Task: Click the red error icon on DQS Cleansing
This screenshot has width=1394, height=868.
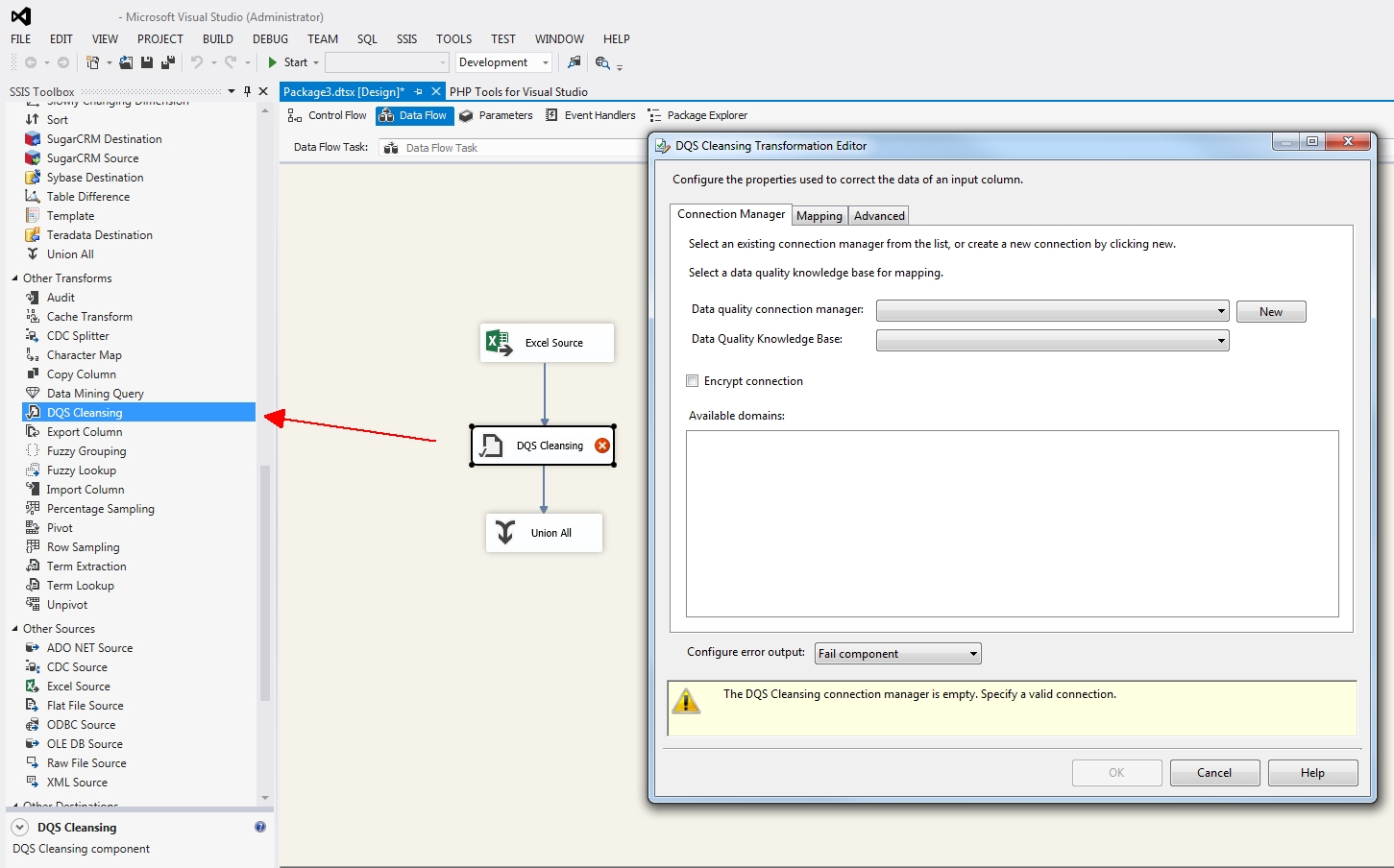Action: (602, 446)
